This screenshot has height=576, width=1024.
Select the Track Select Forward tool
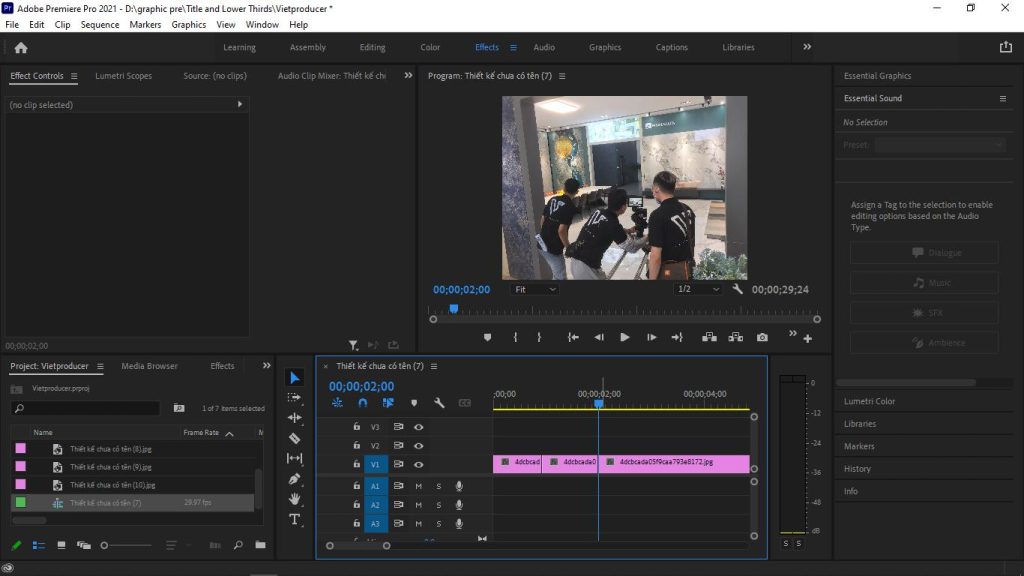pyautogui.click(x=295, y=398)
